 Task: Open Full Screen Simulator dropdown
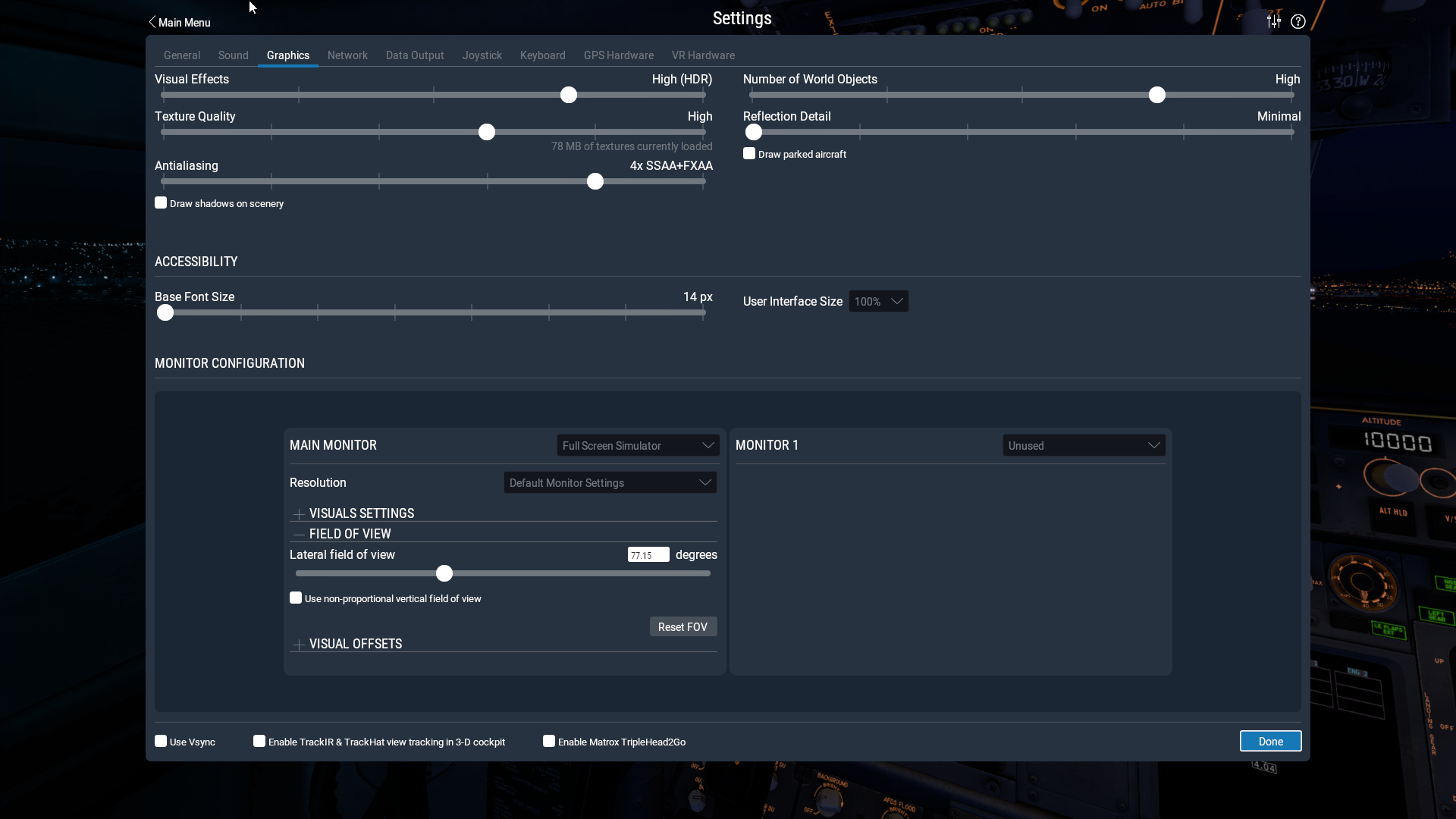tap(638, 446)
